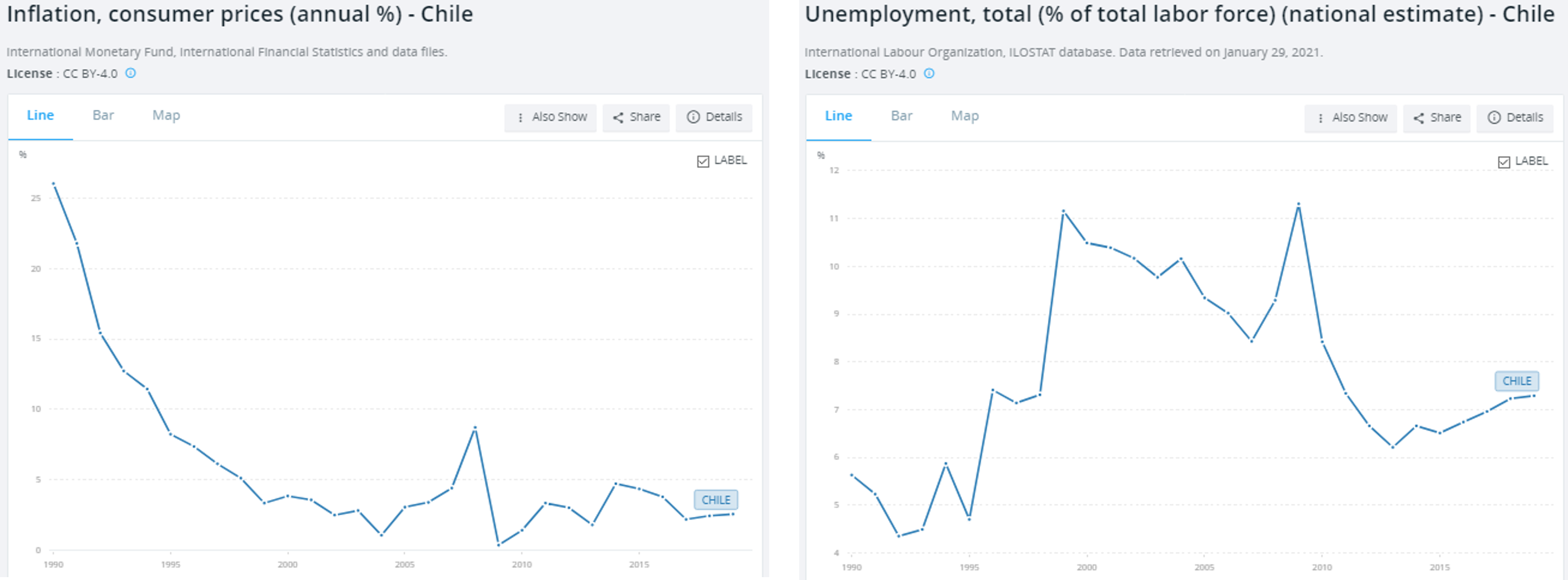Click Share button text on Unemployment chart
This screenshot has width=1568, height=580.
pos(1445,117)
